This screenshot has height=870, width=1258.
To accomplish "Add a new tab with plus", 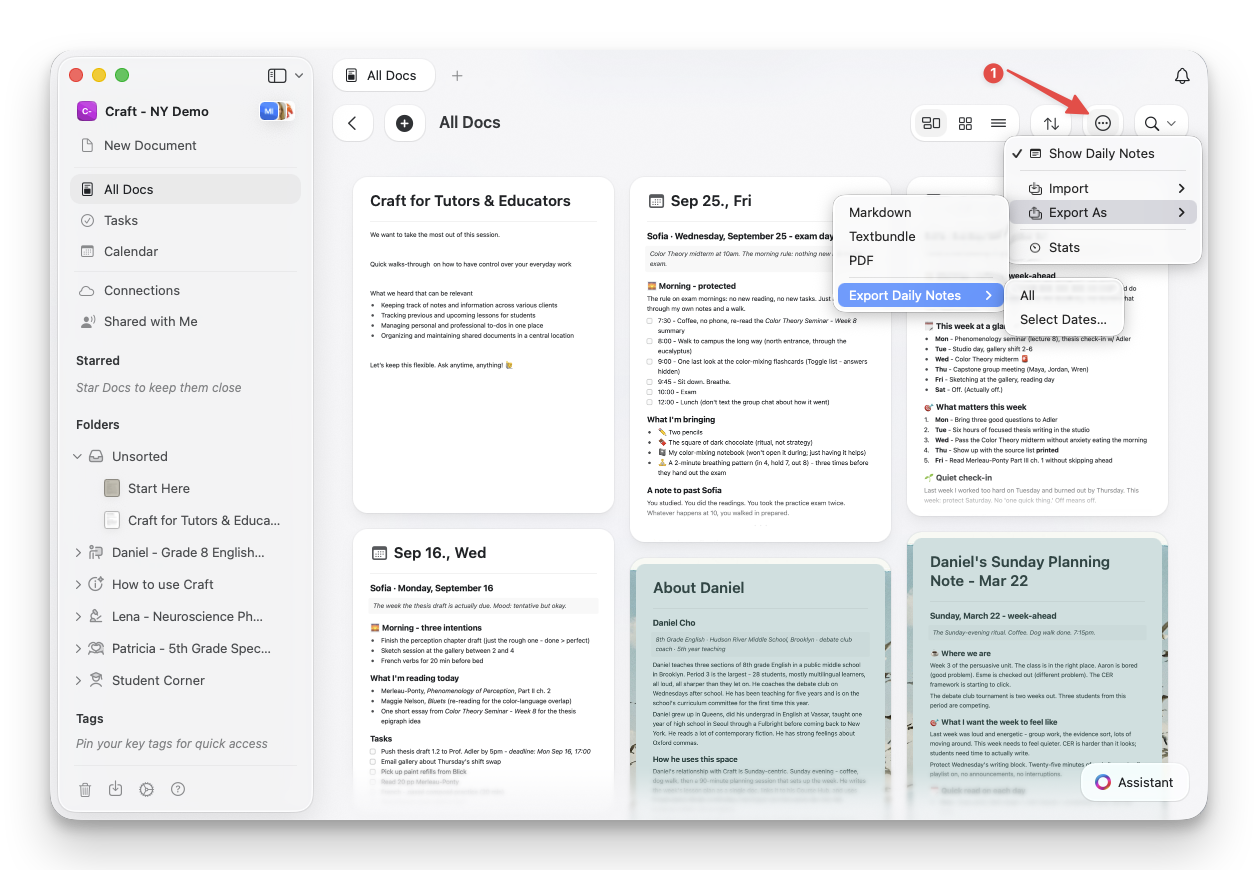I will (x=457, y=75).
